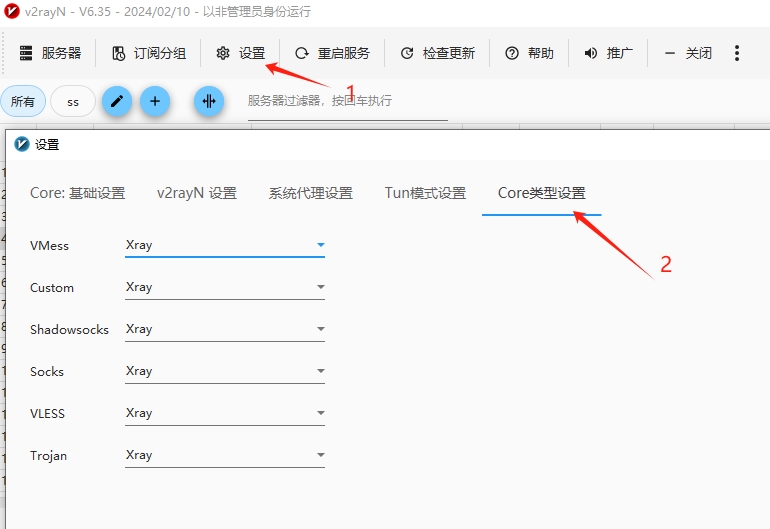
Task: Open the Trojan core type dropdown
Action: (225, 455)
